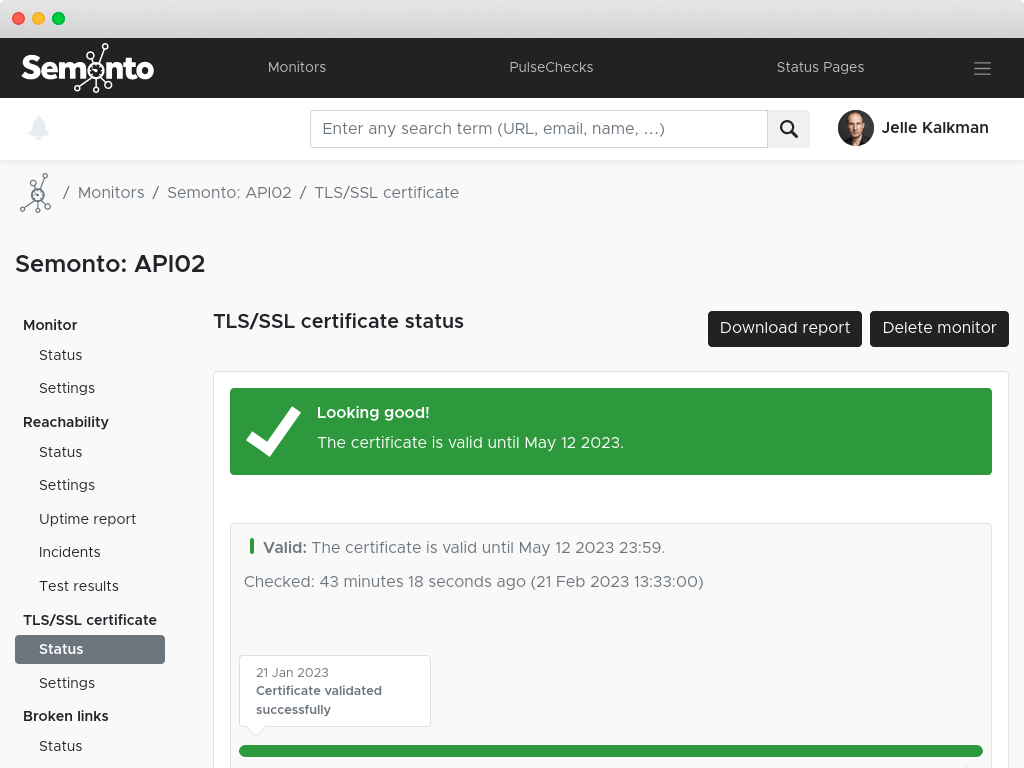Click the green certificate validity timeline bar

click(x=611, y=750)
